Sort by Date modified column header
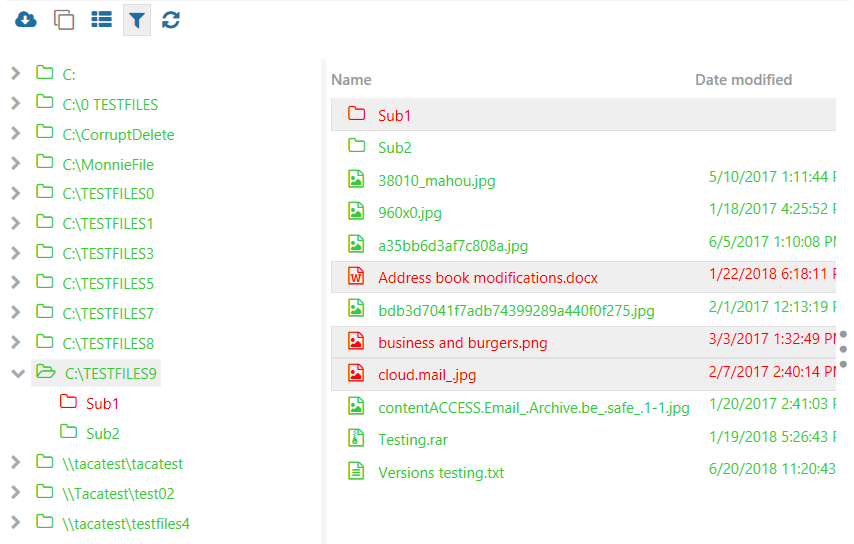This screenshot has height=544, width=854. tap(743, 80)
